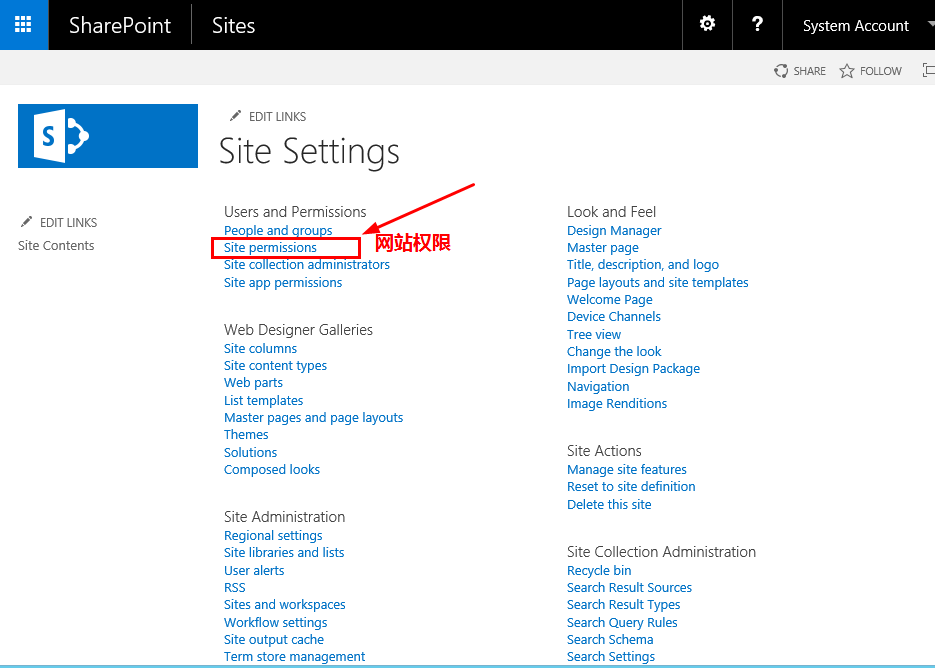Open User alerts

point(254,570)
